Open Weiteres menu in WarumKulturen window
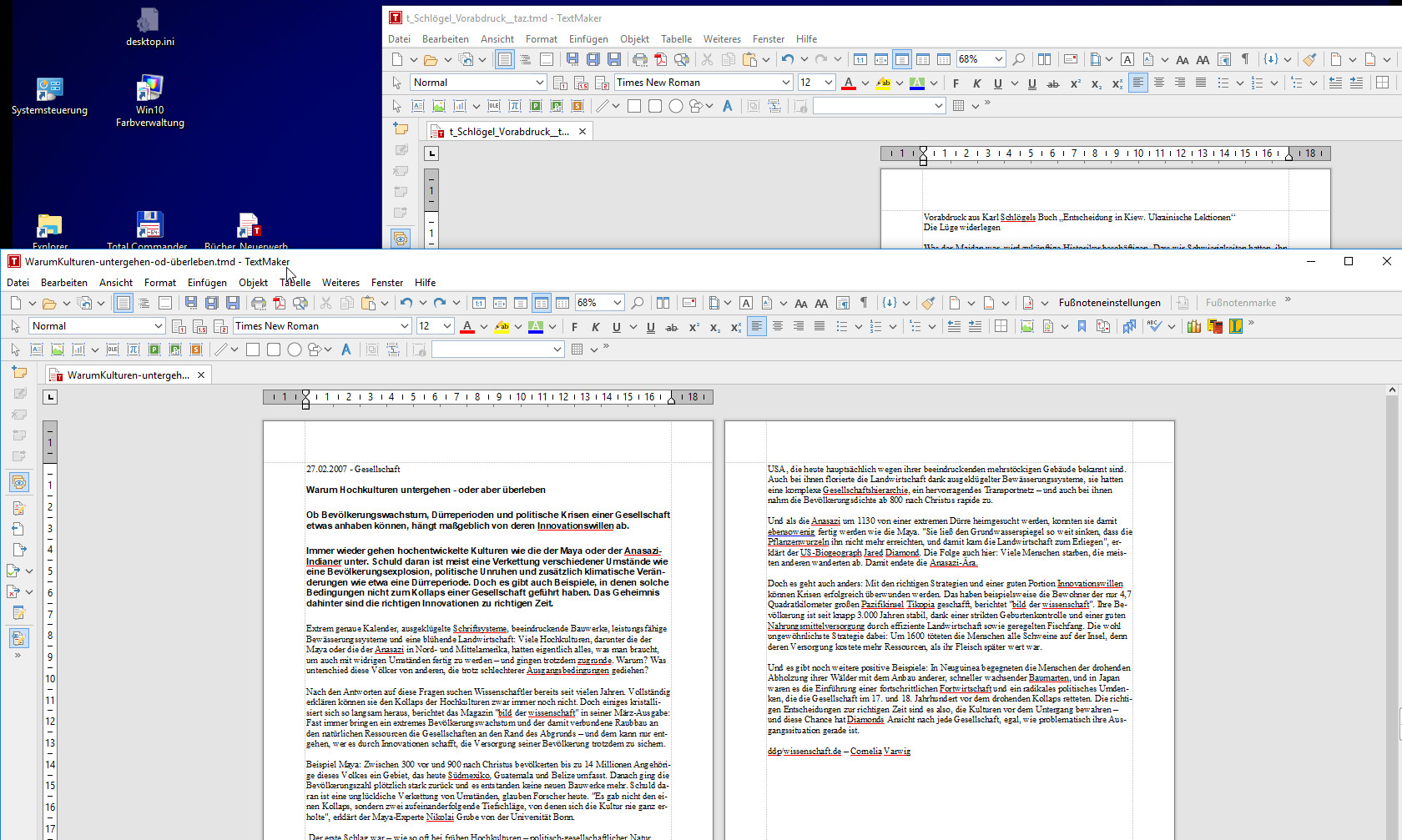 (x=340, y=283)
